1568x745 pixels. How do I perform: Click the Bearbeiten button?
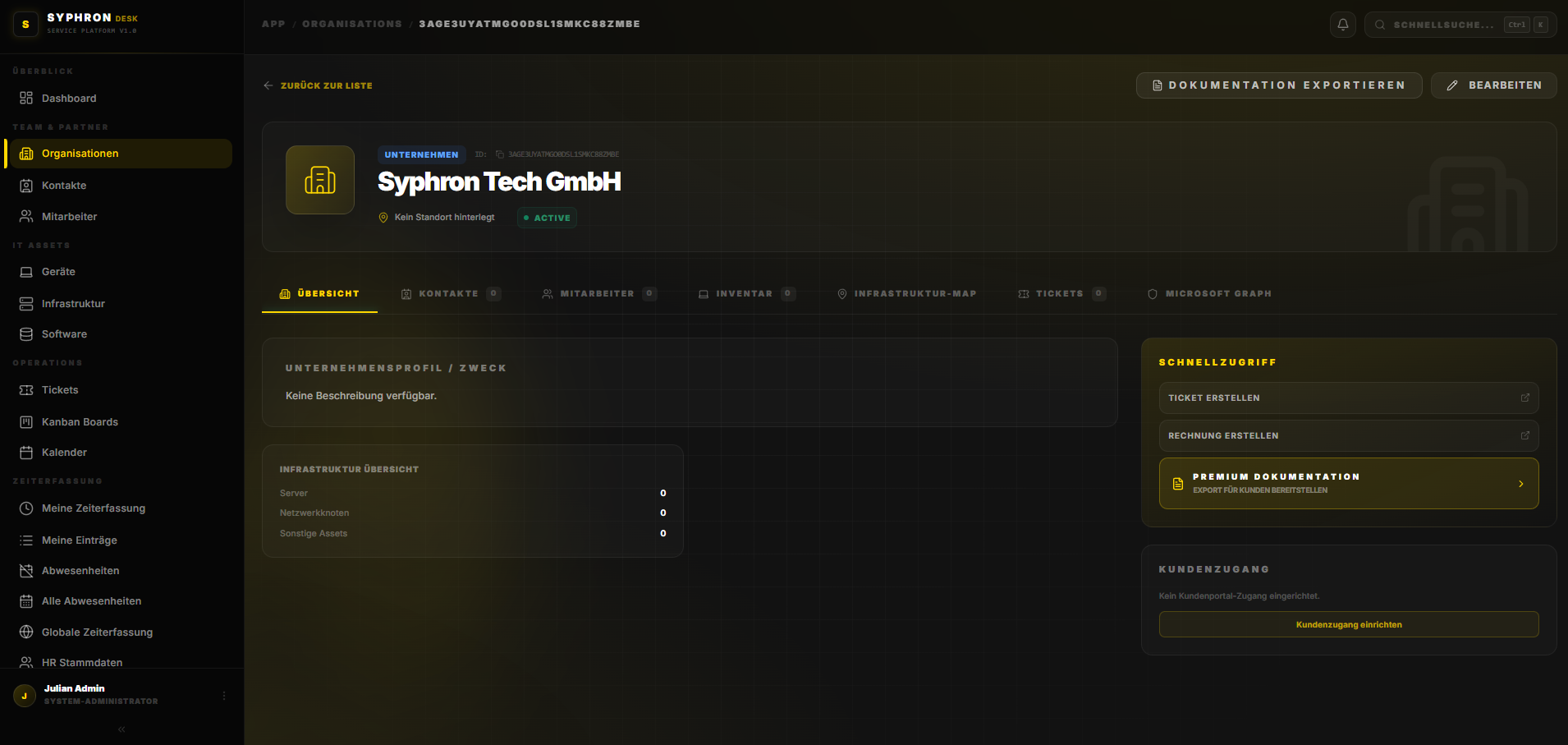[1494, 85]
